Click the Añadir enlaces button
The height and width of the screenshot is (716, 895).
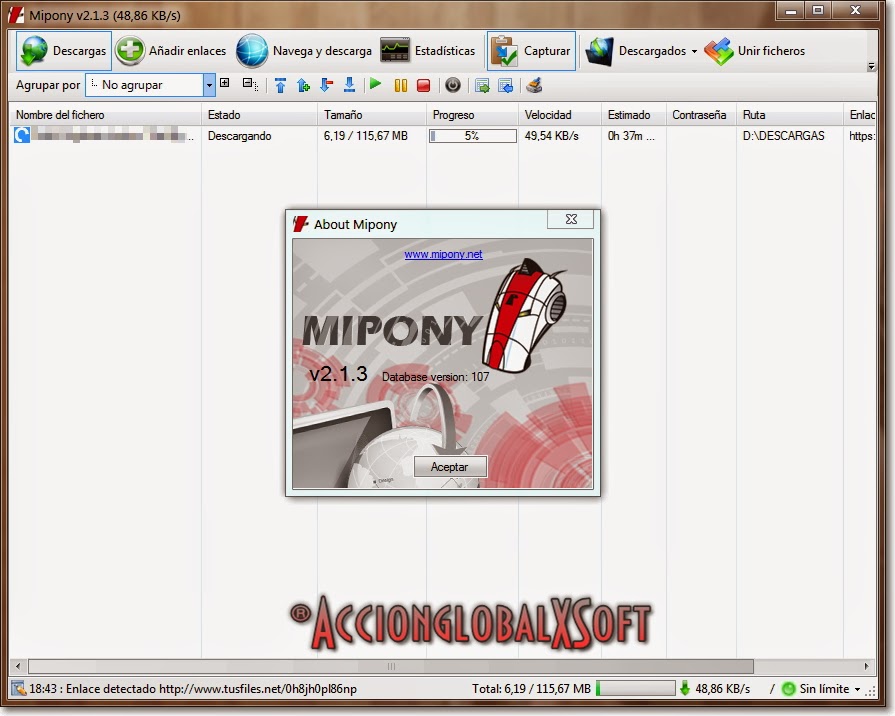(171, 51)
